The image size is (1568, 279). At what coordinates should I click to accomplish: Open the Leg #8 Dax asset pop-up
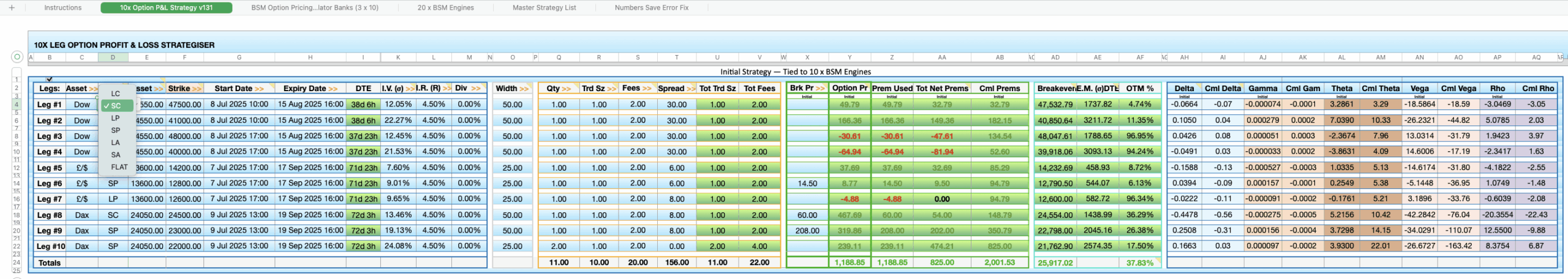(x=81, y=215)
